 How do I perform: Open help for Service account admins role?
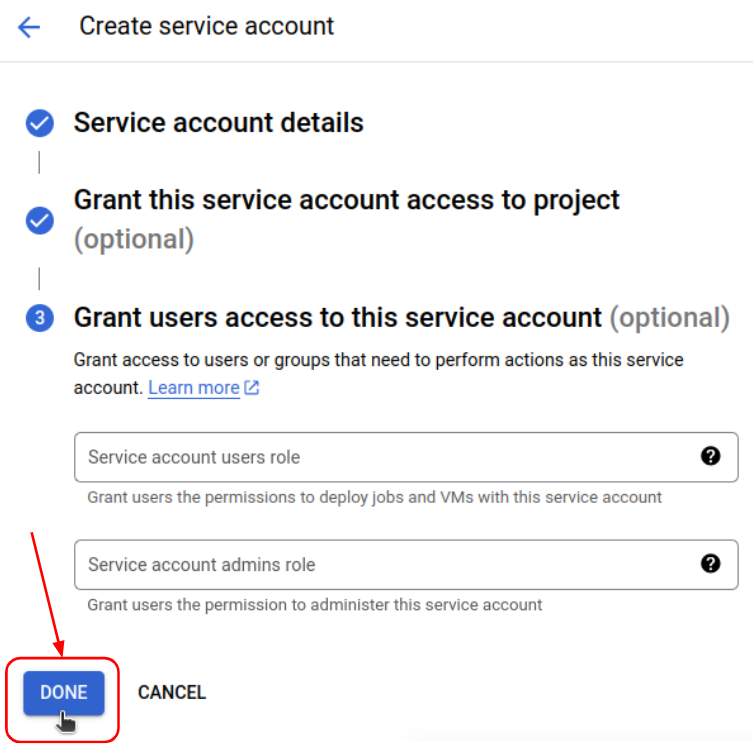coord(710,564)
